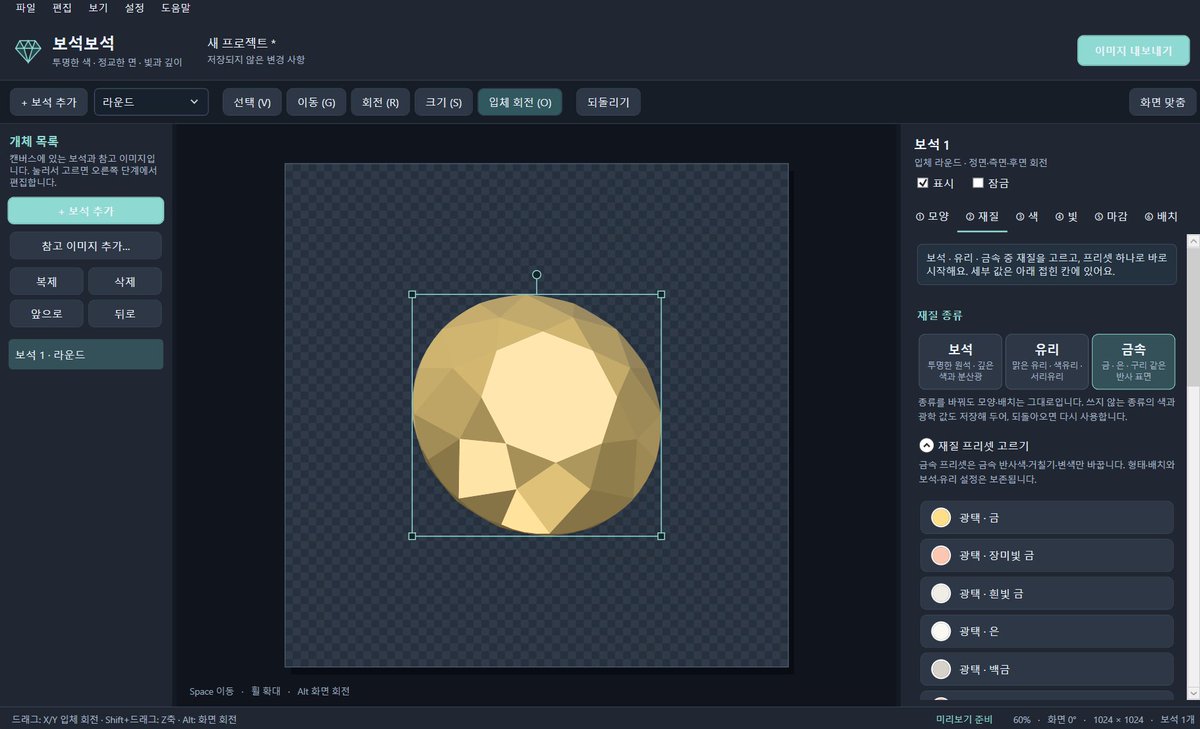
Task: Delete the gem with 삭제
Action: 125,281
